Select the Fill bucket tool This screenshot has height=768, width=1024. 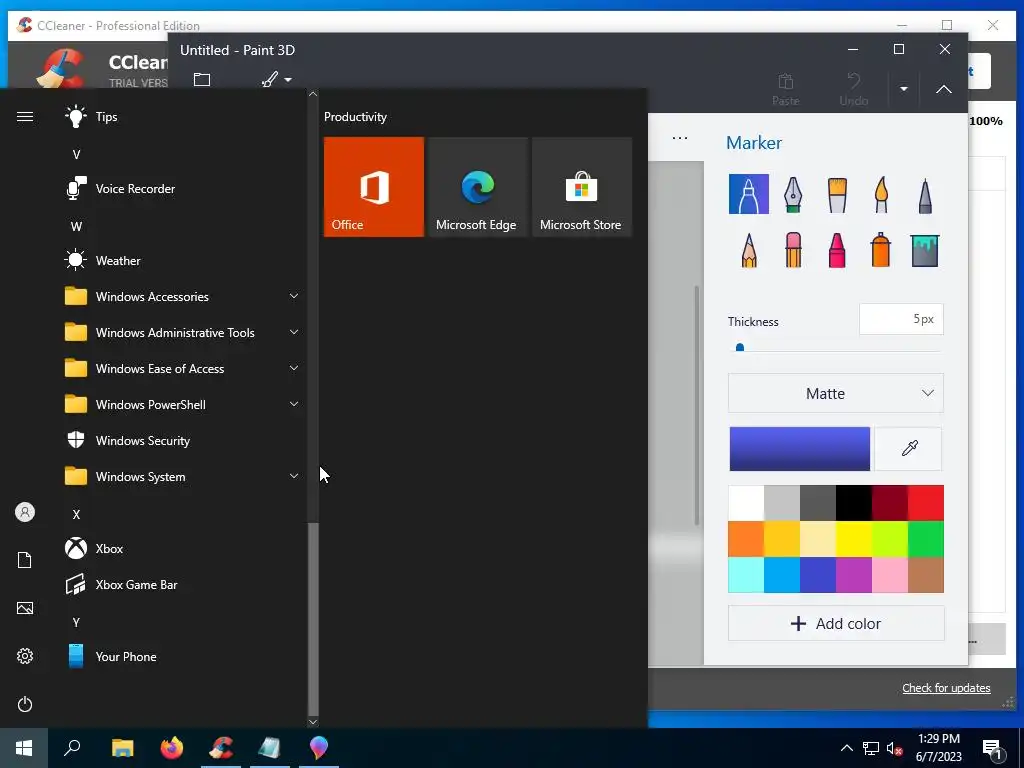[x=925, y=250]
